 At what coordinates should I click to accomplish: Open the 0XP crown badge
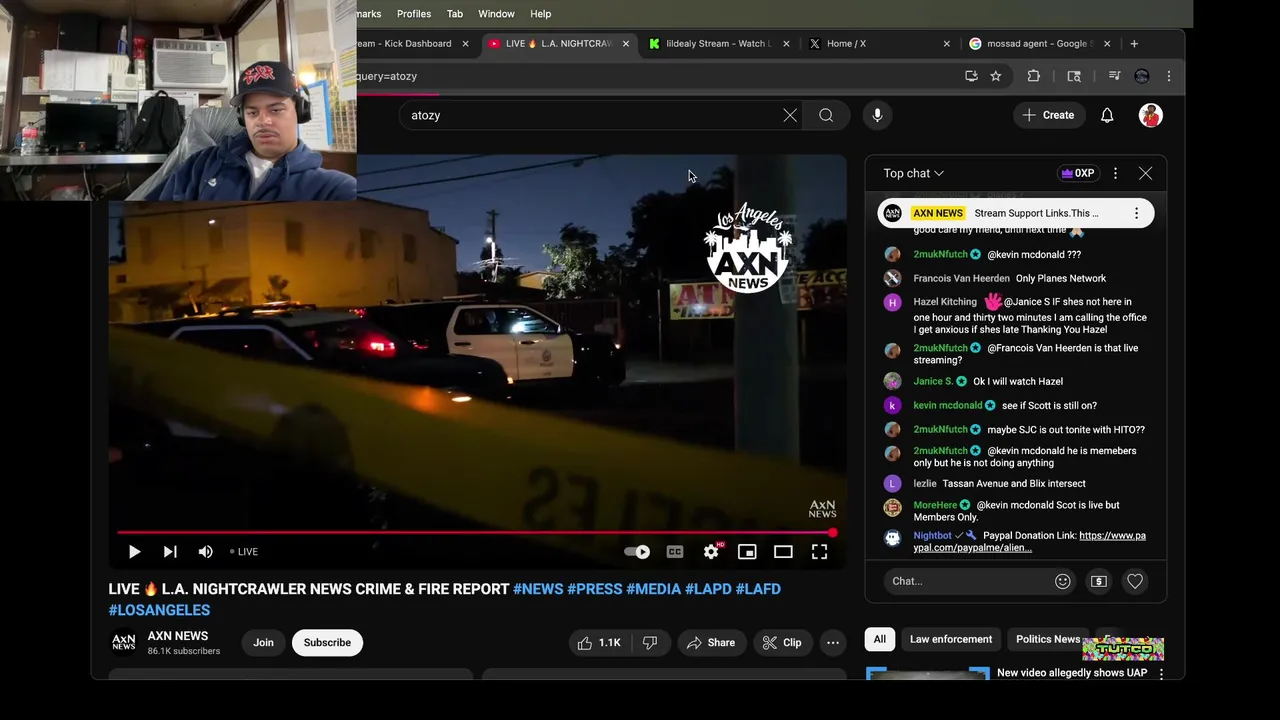pyautogui.click(x=1077, y=173)
